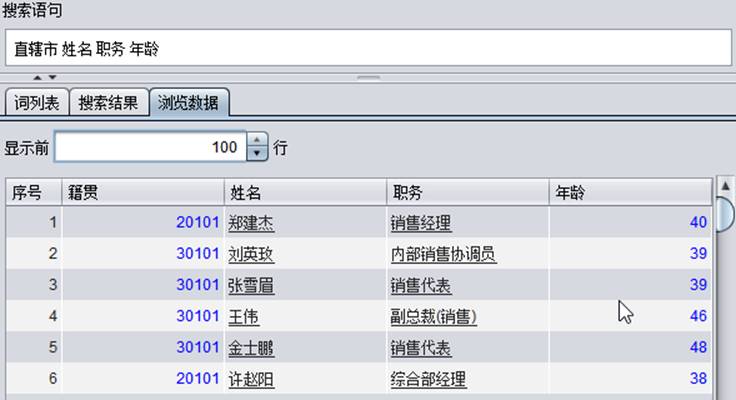This screenshot has height=400, width=736.
Task: Decrease row count with spinner down arrow
Action: (x=258, y=154)
